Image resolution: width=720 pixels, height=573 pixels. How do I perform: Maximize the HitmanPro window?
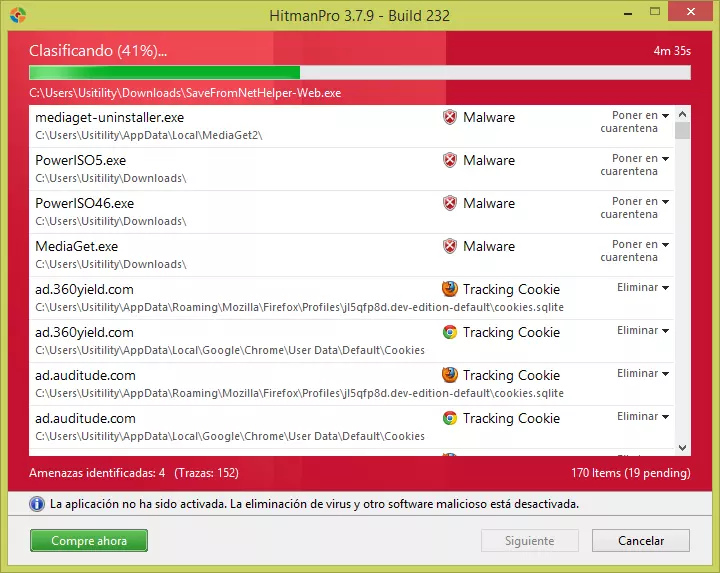coord(655,11)
